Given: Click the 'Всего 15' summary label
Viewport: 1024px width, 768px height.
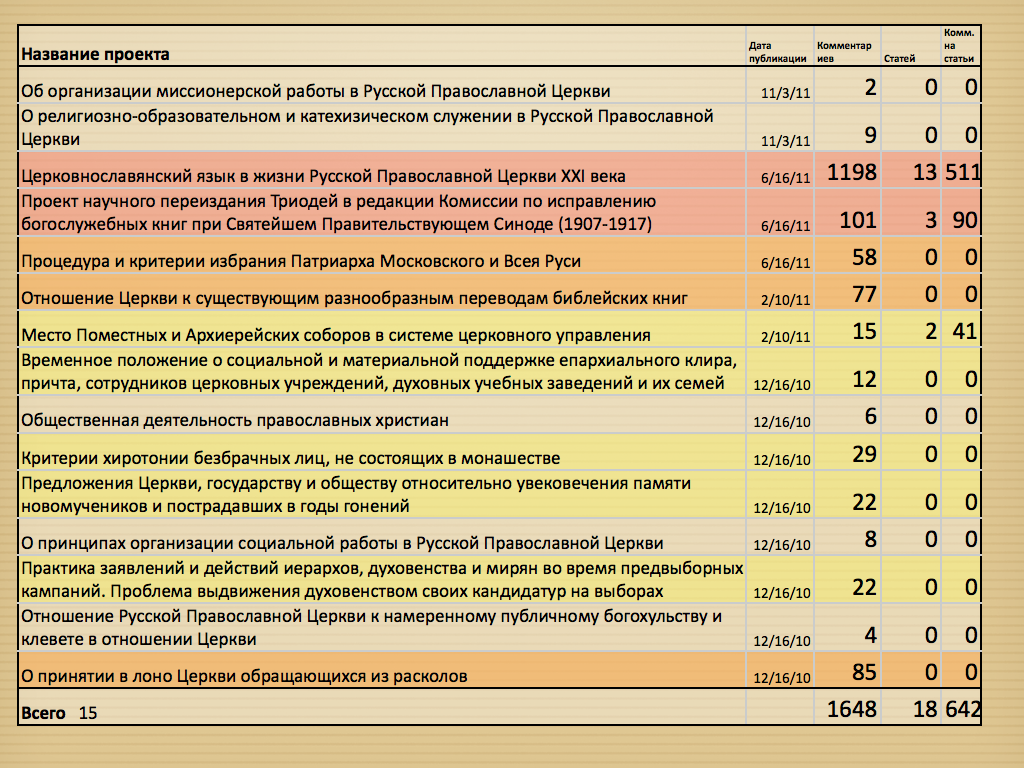Looking at the screenshot, I should (x=60, y=713).
